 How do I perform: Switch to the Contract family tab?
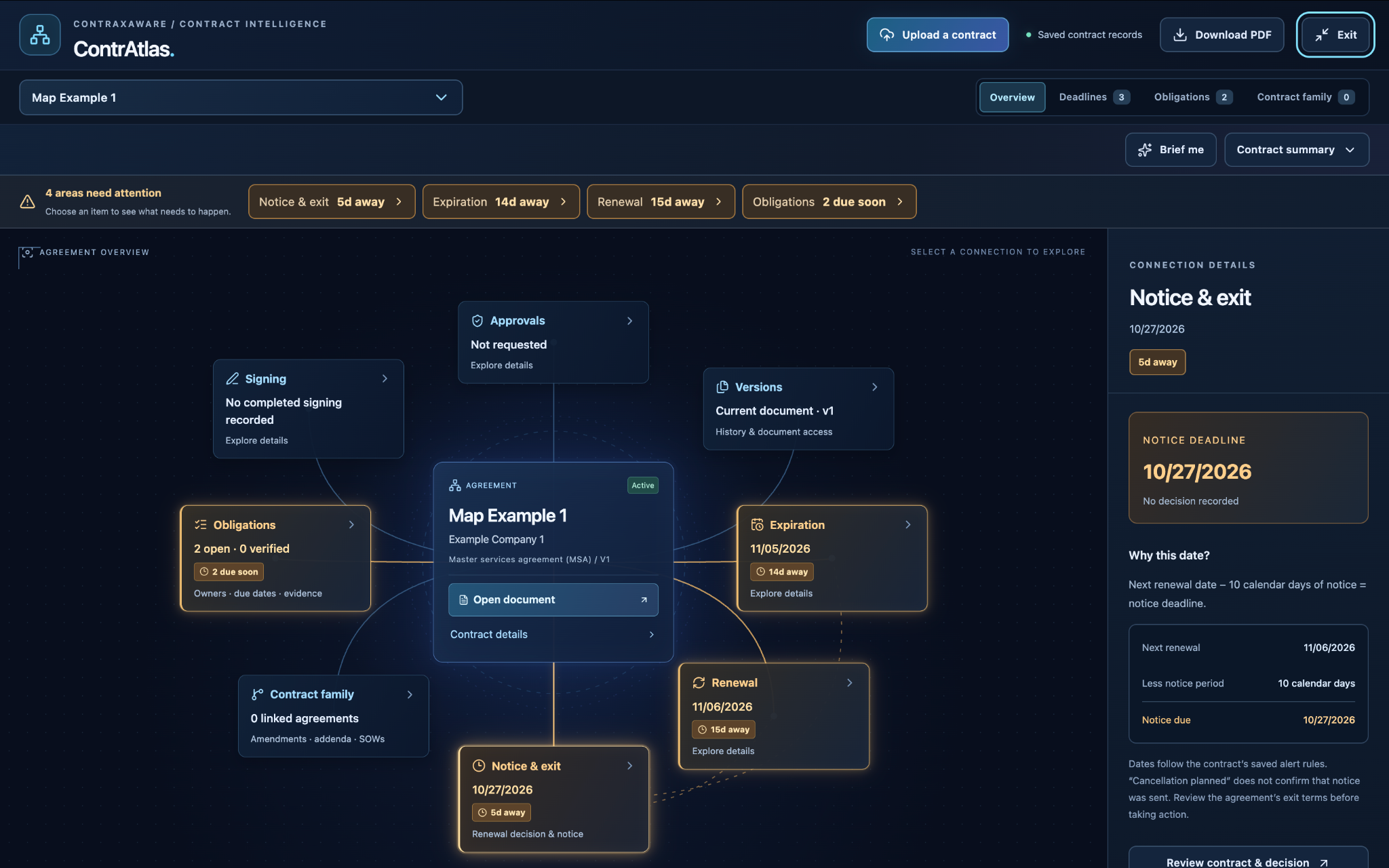click(1305, 97)
